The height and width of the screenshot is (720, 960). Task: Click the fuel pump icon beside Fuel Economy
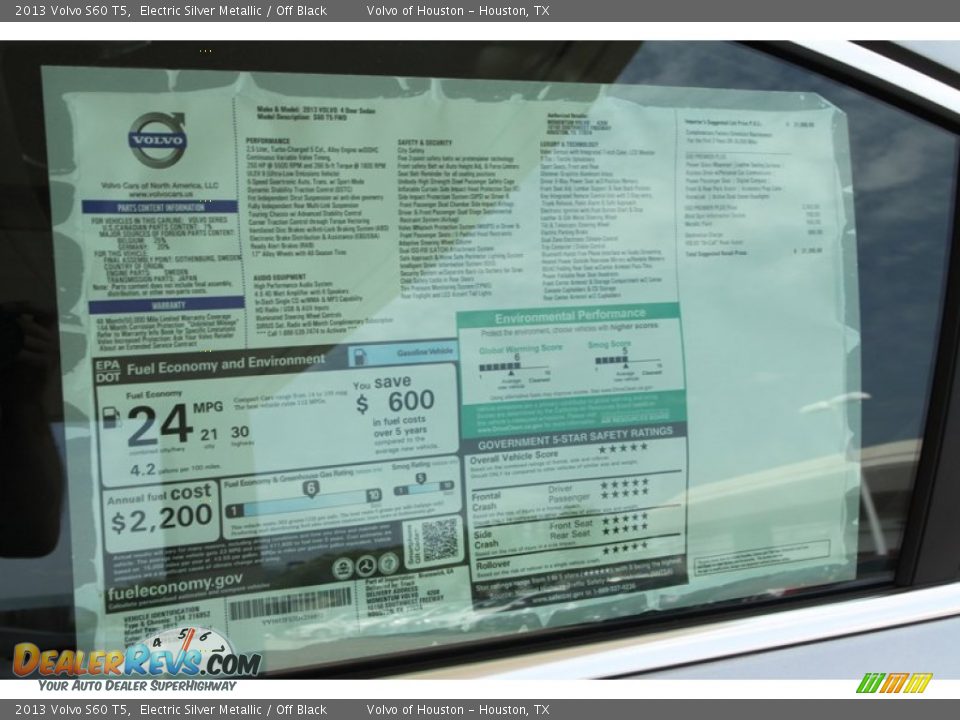coord(110,419)
